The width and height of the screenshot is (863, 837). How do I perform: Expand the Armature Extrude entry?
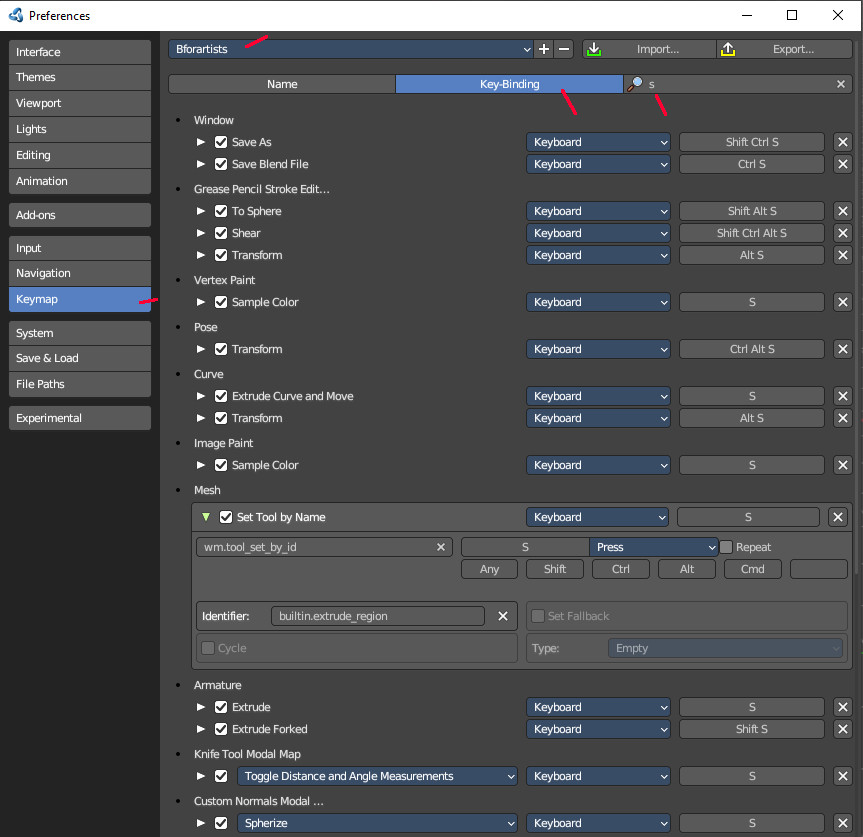[x=201, y=707]
